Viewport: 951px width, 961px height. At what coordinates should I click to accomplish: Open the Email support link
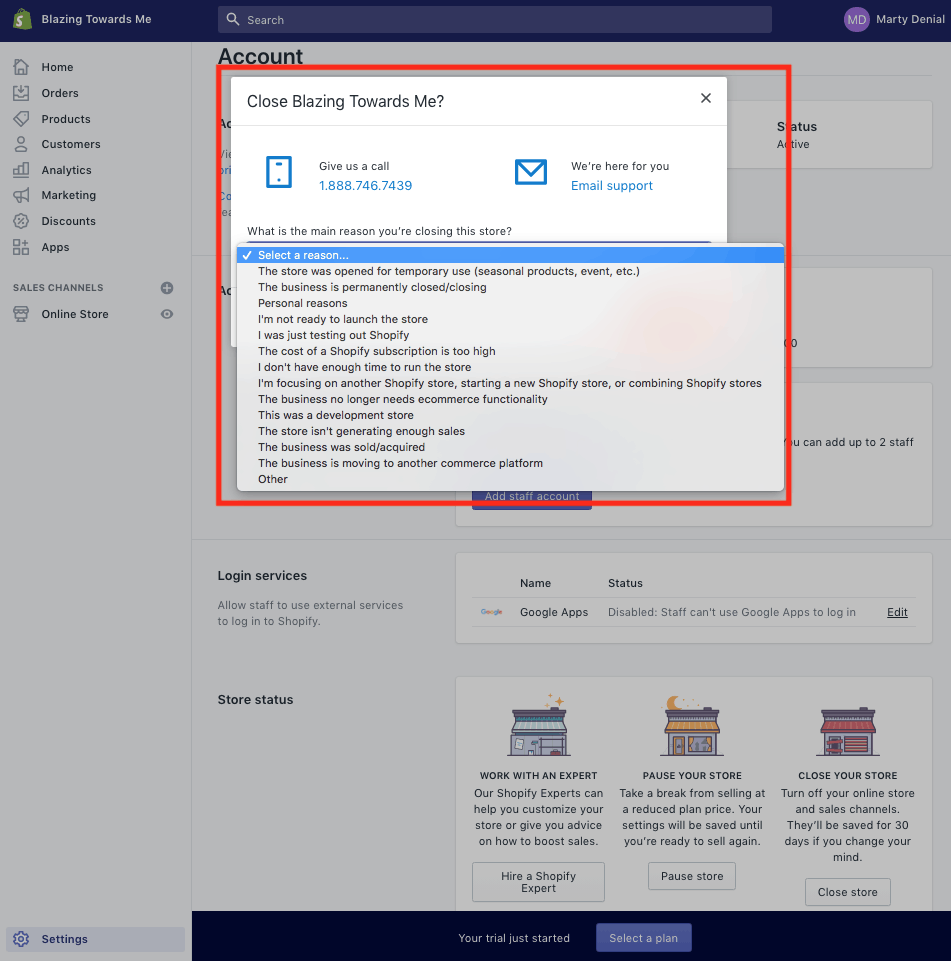[612, 186]
